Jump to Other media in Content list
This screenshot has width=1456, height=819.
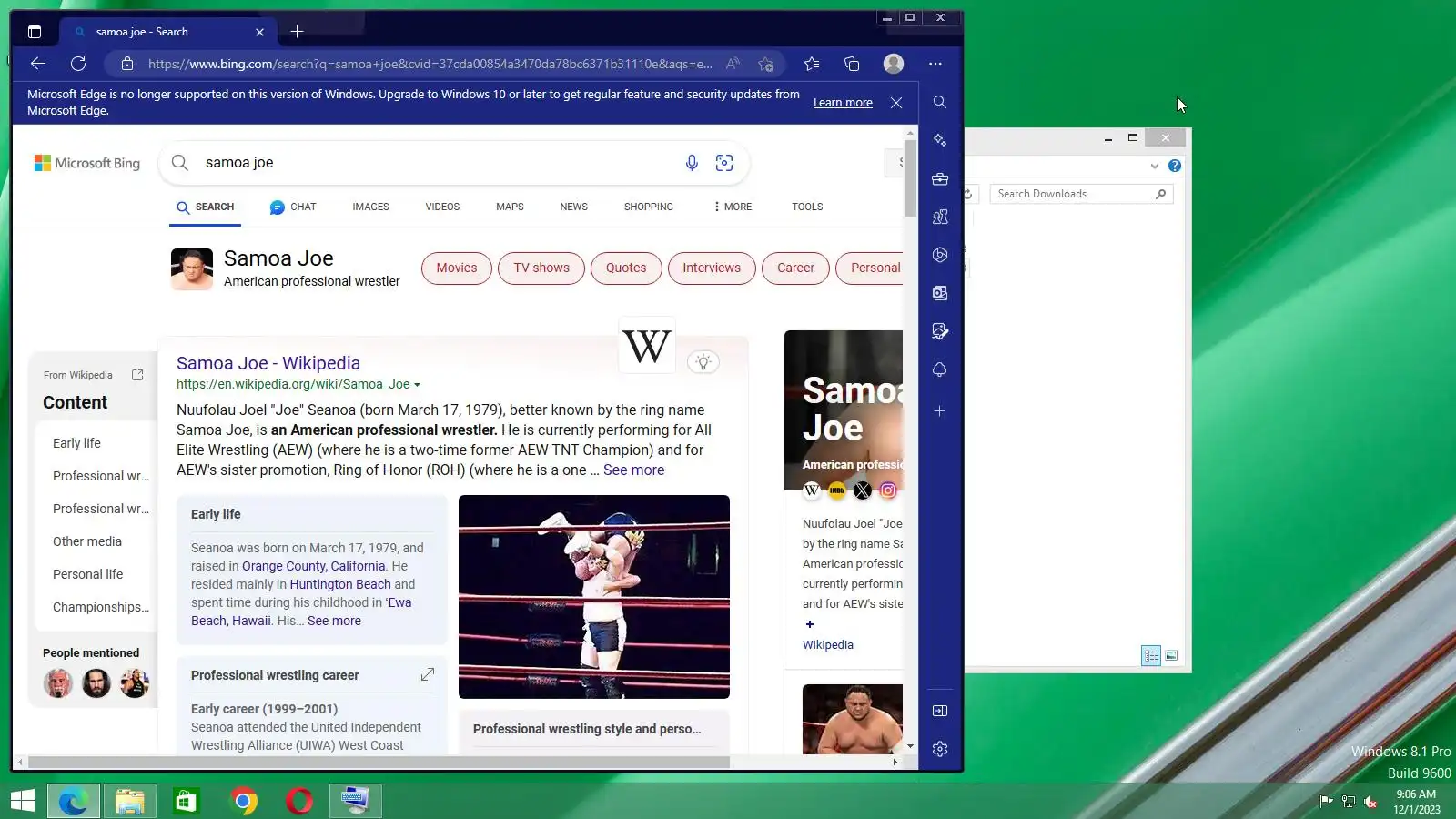tap(87, 541)
